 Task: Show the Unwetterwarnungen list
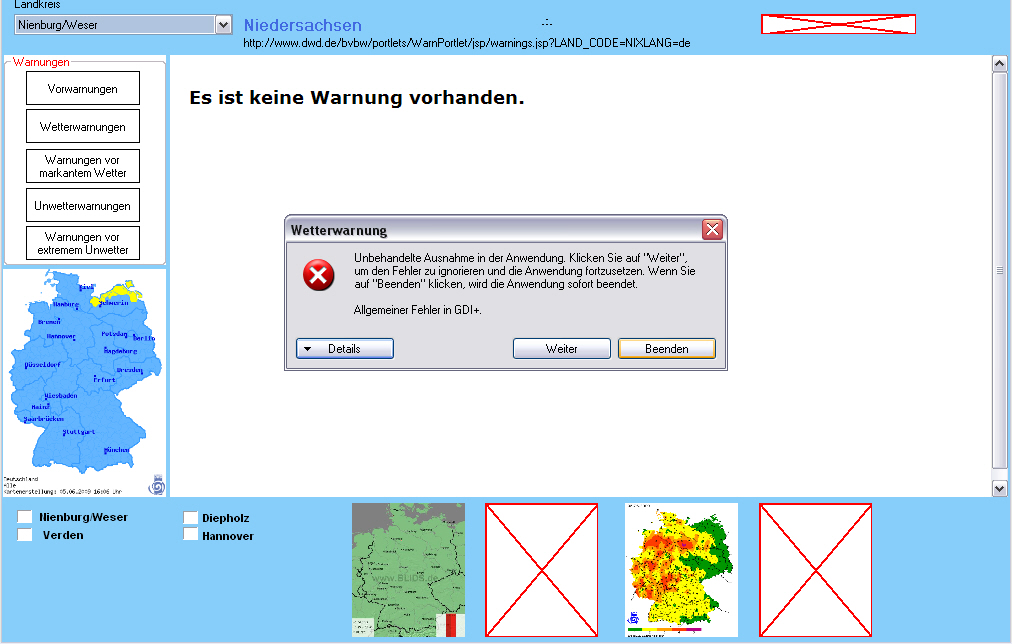tap(83, 206)
